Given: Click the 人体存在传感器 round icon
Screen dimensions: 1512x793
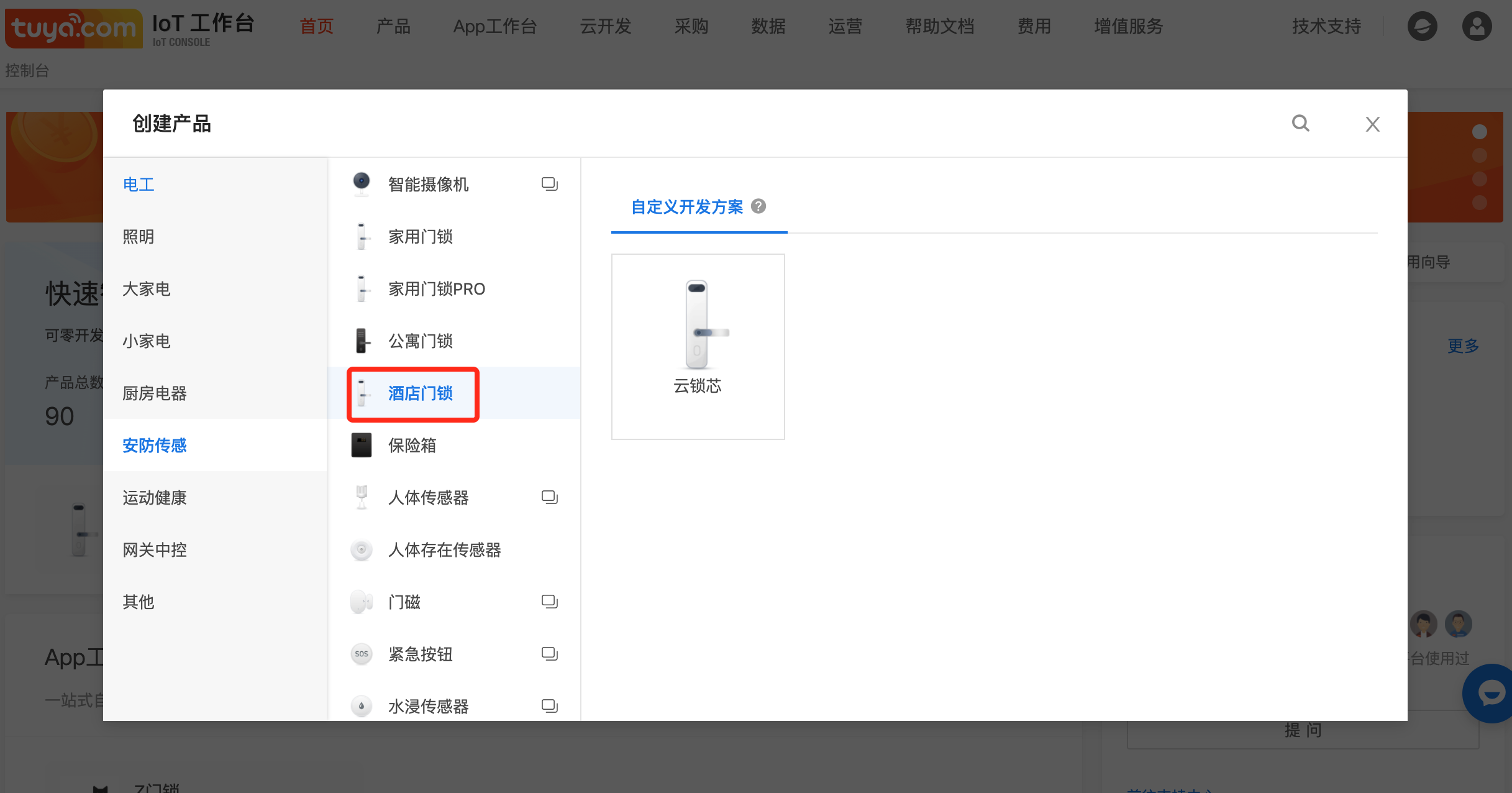Looking at the screenshot, I should [x=362, y=549].
